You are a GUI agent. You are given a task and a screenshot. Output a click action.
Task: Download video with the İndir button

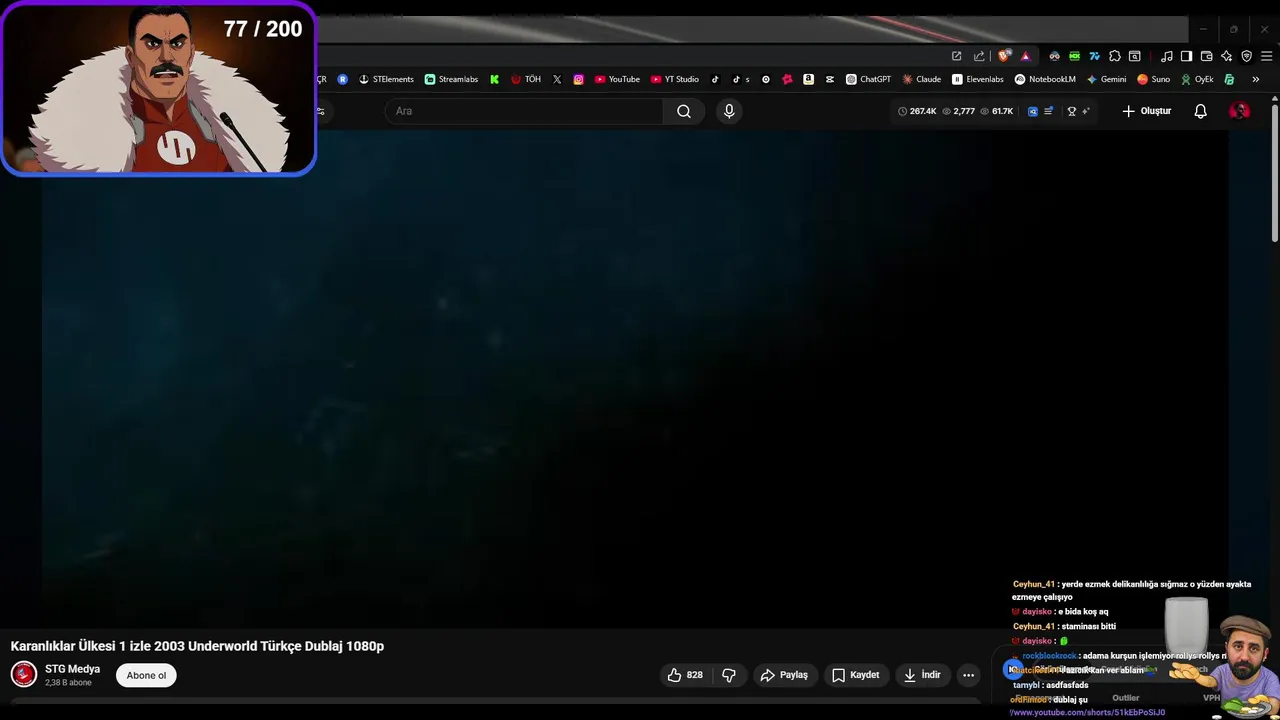pyautogui.click(x=922, y=675)
